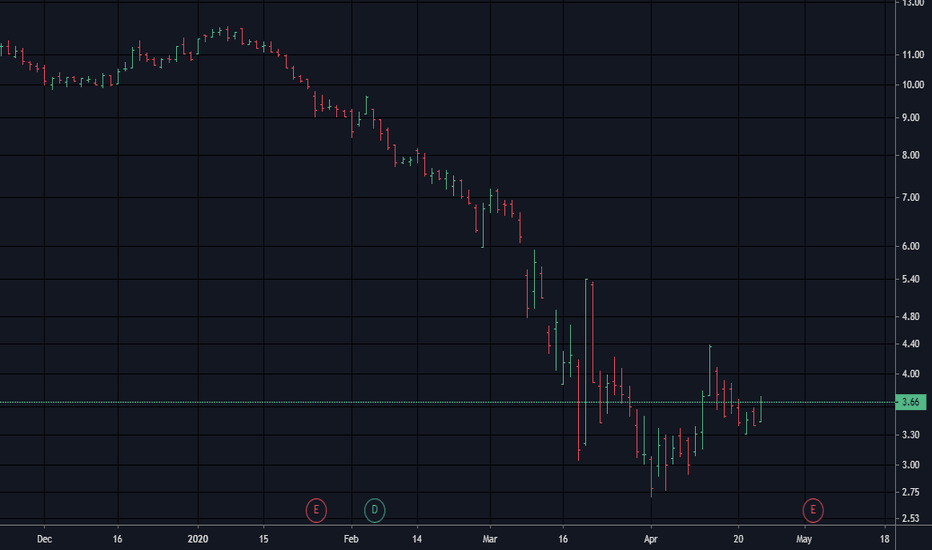Click the 7.00 price axis label
This screenshot has width=932, height=550.
911,197
